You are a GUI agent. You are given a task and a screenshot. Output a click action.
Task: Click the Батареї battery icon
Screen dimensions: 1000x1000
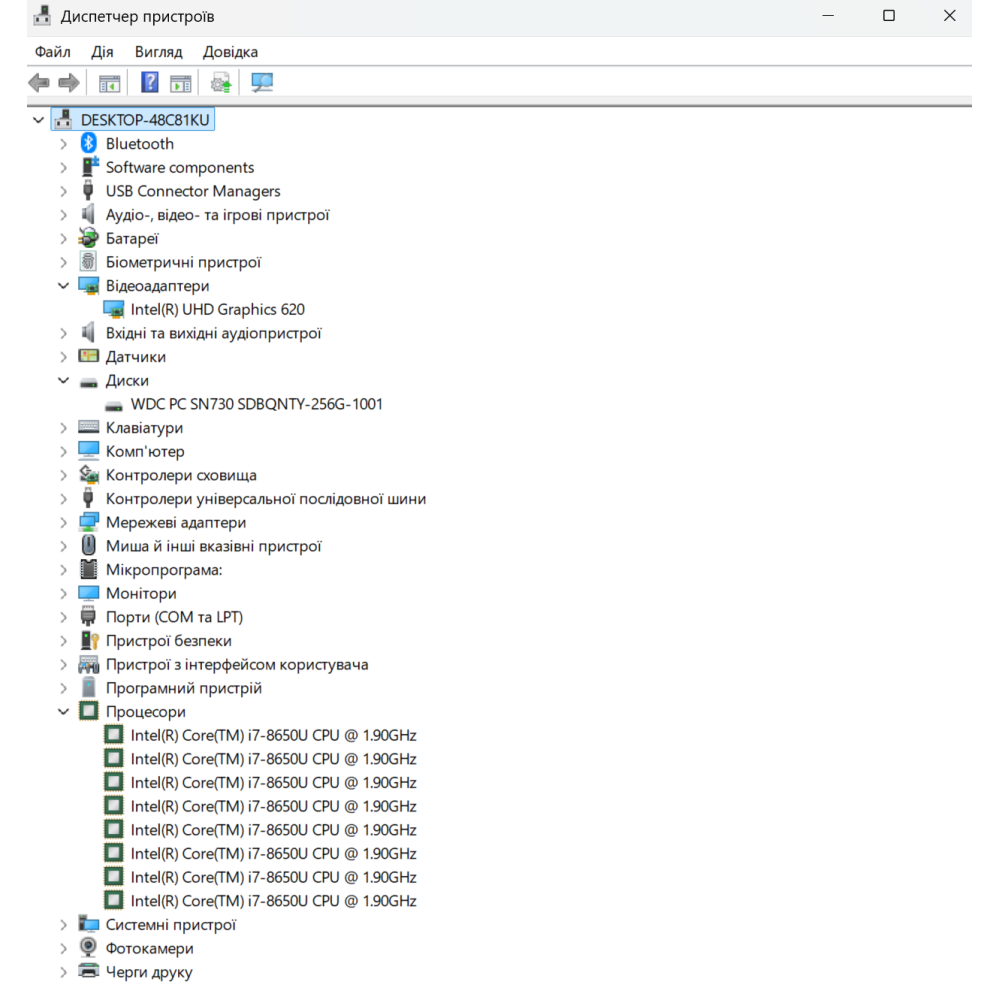89,239
